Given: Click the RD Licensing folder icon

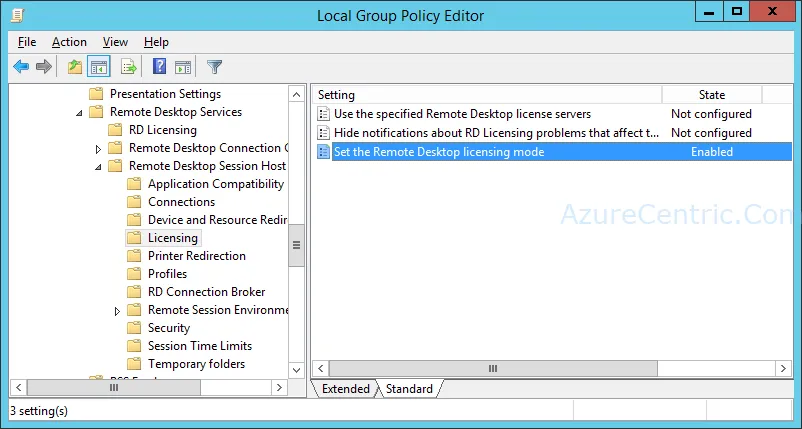Looking at the screenshot, I should [115, 130].
